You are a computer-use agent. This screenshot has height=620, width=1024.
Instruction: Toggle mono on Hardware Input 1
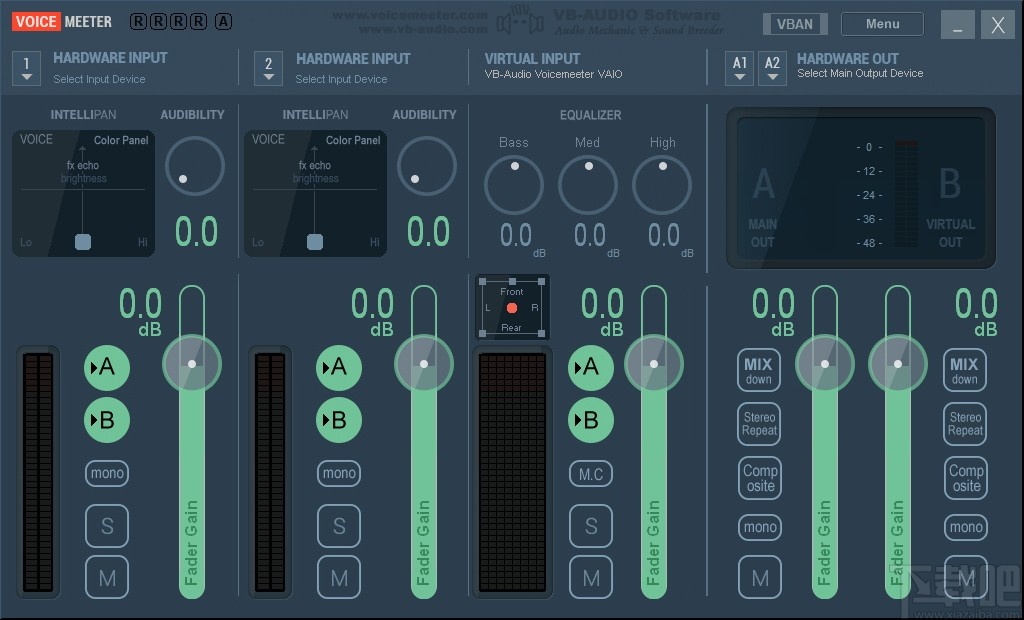tap(107, 473)
